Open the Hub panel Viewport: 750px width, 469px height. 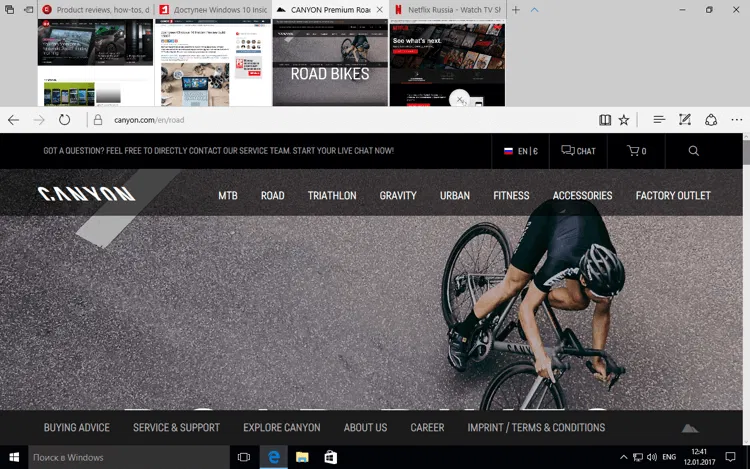659,120
